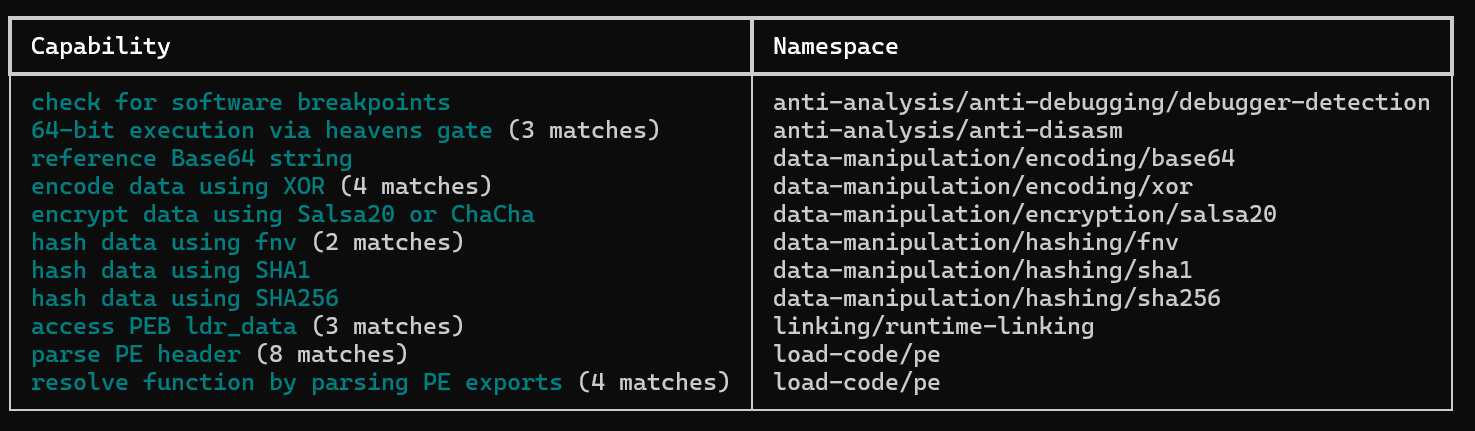
Task: Click the Capability column header
Action: click(100, 46)
